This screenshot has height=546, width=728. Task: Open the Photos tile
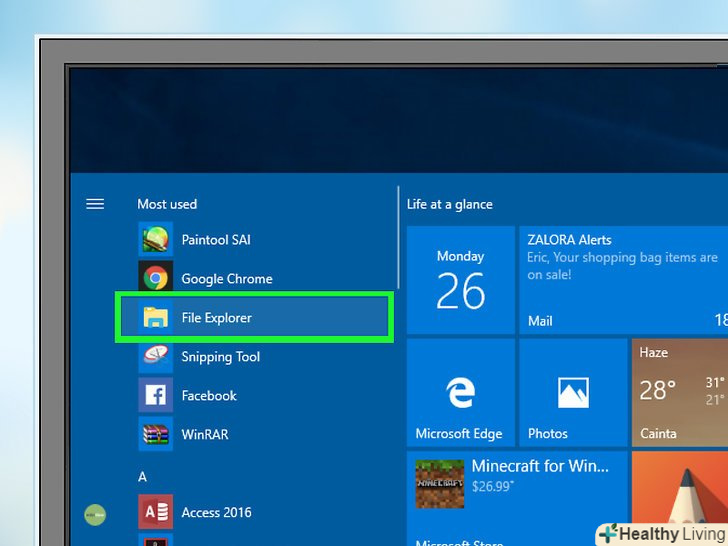point(573,393)
